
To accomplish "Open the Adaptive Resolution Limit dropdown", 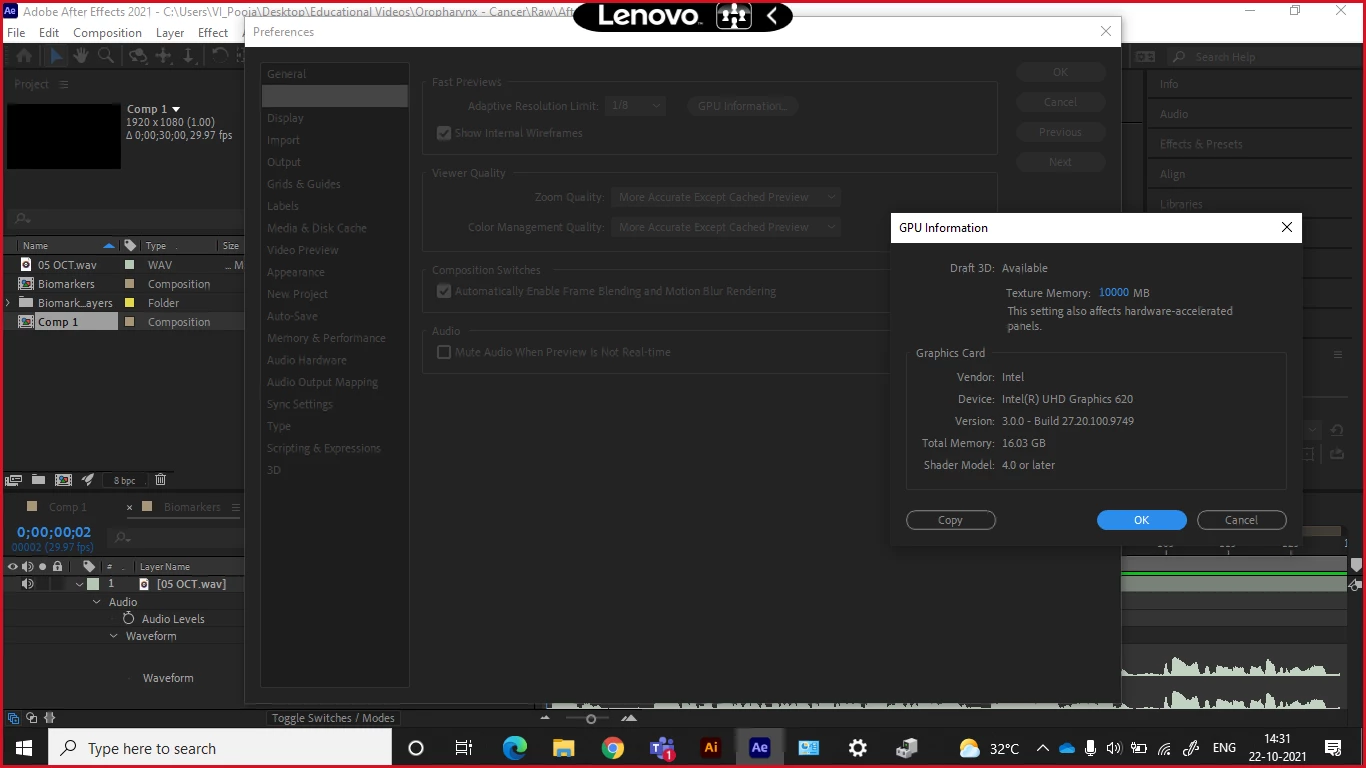I will click(x=635, y=105).
